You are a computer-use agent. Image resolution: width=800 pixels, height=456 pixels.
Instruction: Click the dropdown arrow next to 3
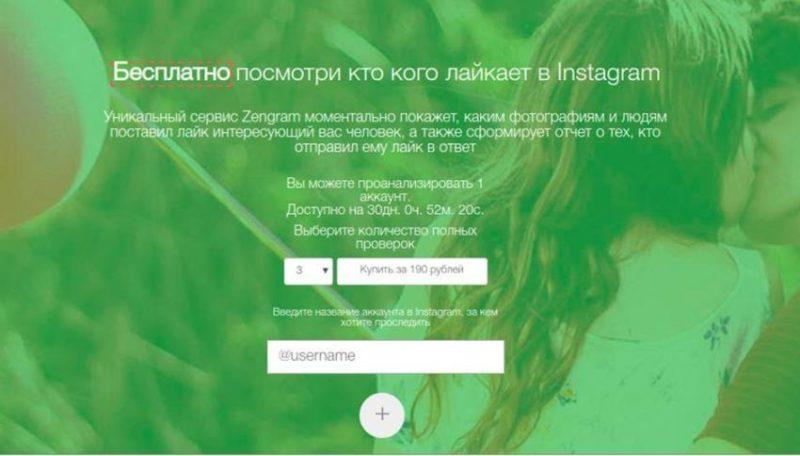(325, 271)
